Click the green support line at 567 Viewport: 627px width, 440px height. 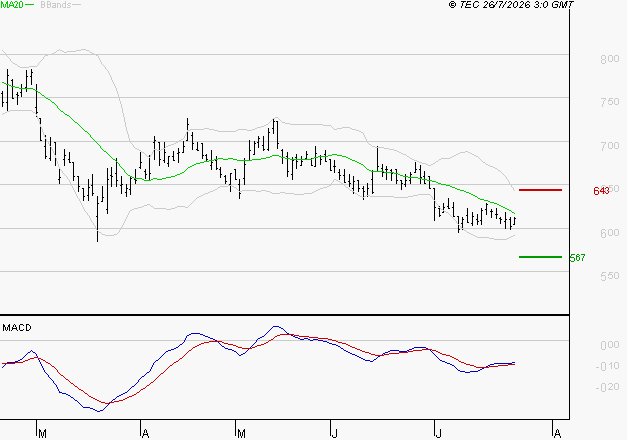click(x=540, y=257)
